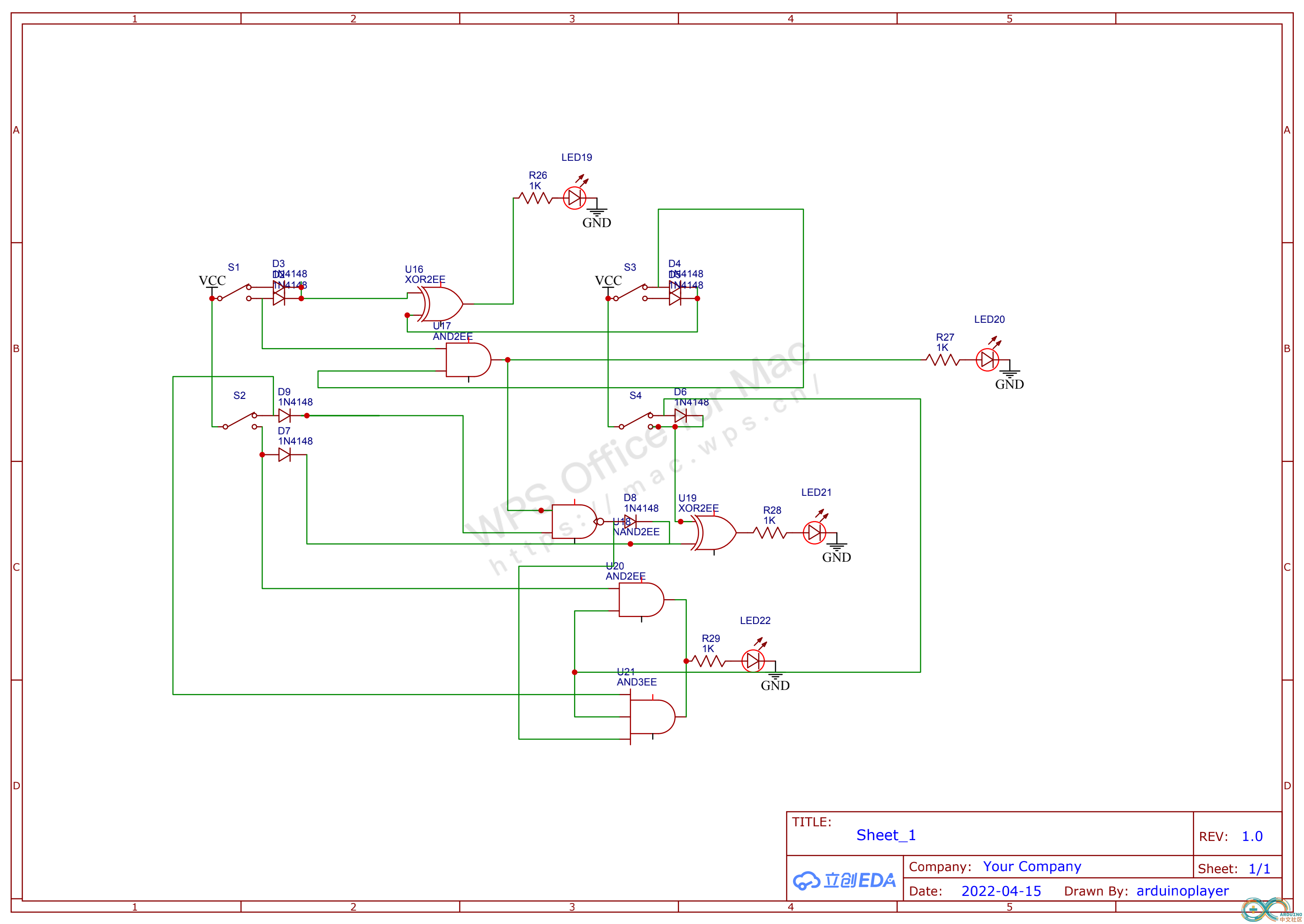Click the date 2022-04-15
The image size is (1304, 924).
pyautogui.click(x=1001, y=891)
